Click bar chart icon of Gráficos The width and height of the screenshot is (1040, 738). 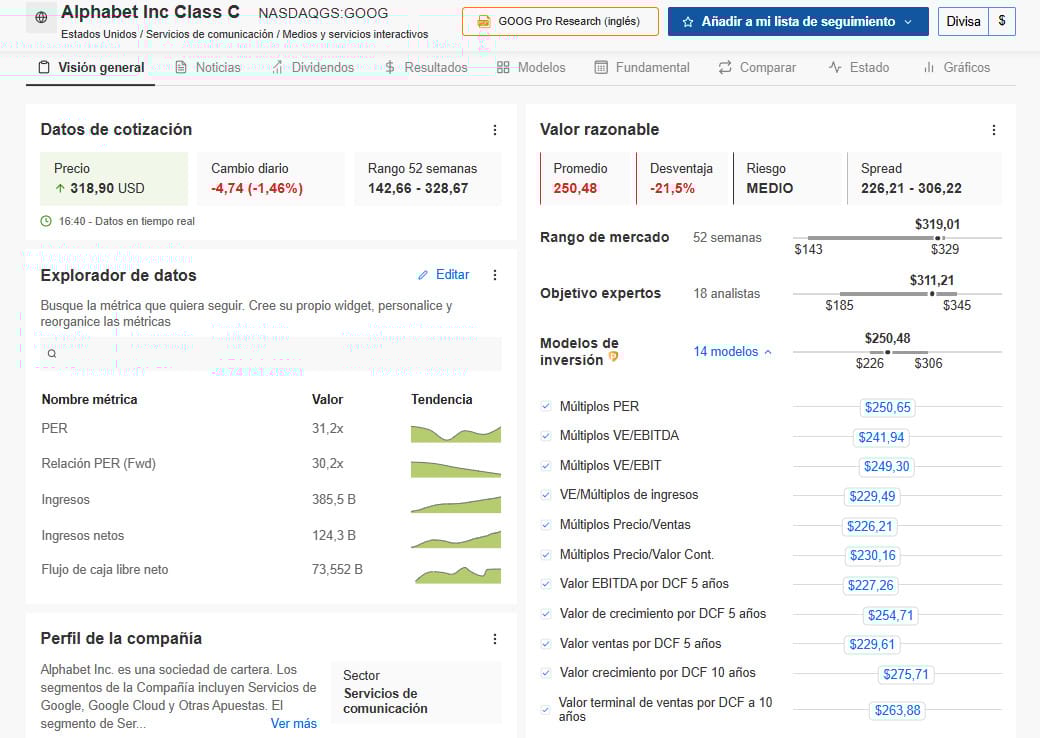(x=929, y=68)
